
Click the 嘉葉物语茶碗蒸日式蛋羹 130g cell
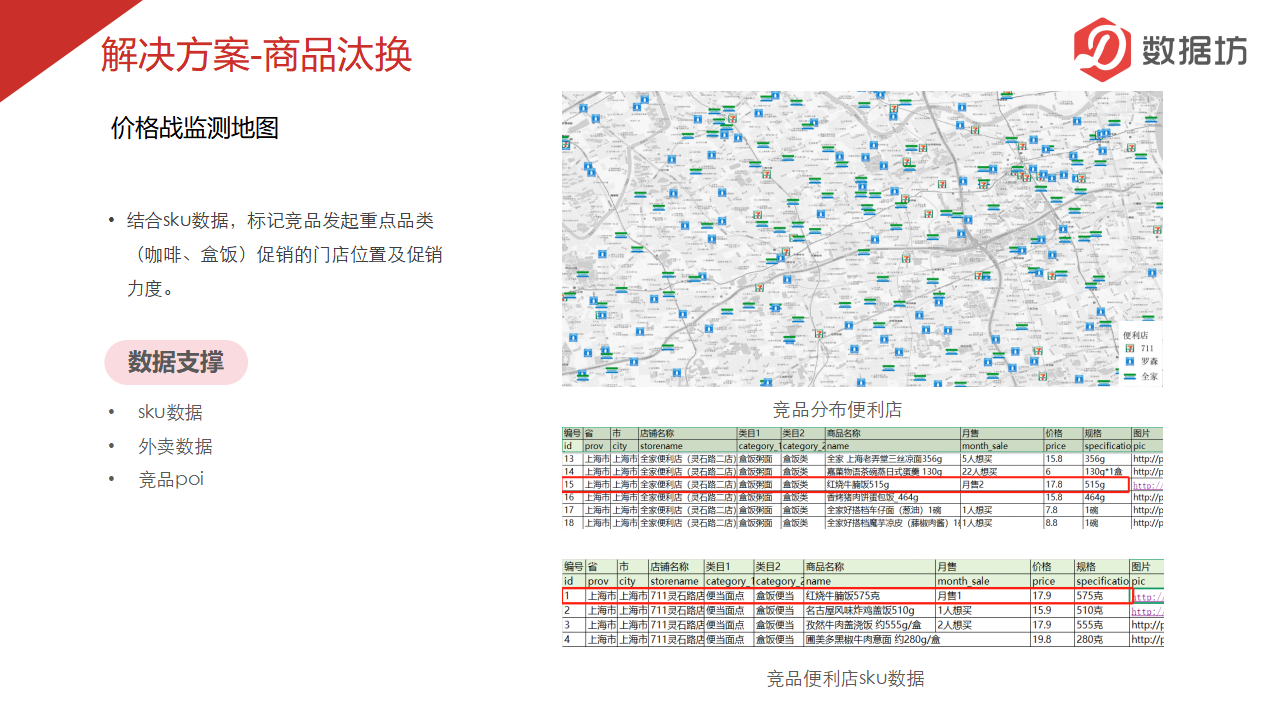892,471
